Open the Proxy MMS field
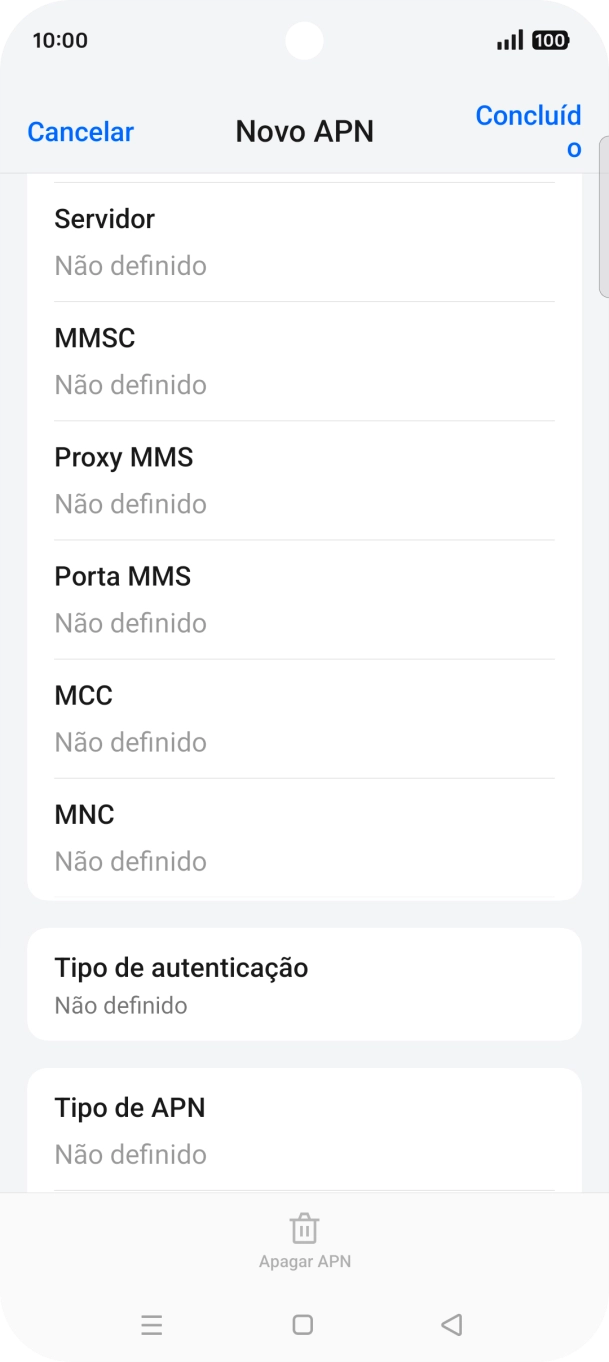This screenshot has height=1362, width=609. tap(304, 480)
